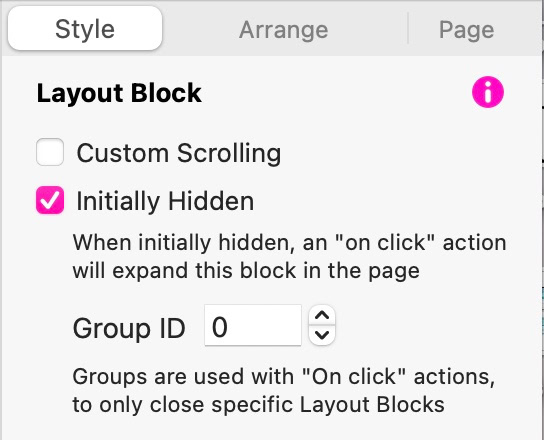The image size is (544, 440).
Task: Click the value 0 in Group ID box
Action: click(220, 328)
